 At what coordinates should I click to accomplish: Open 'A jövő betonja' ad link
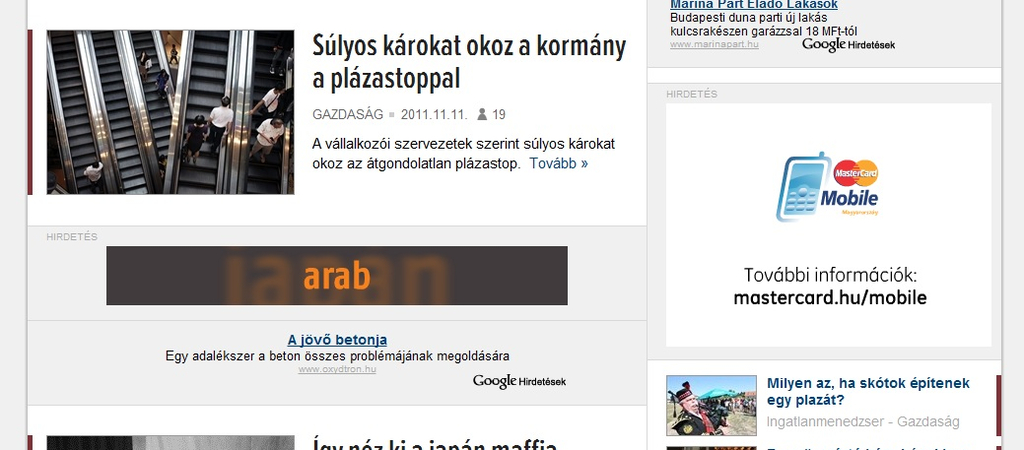[x=337, y=340]
